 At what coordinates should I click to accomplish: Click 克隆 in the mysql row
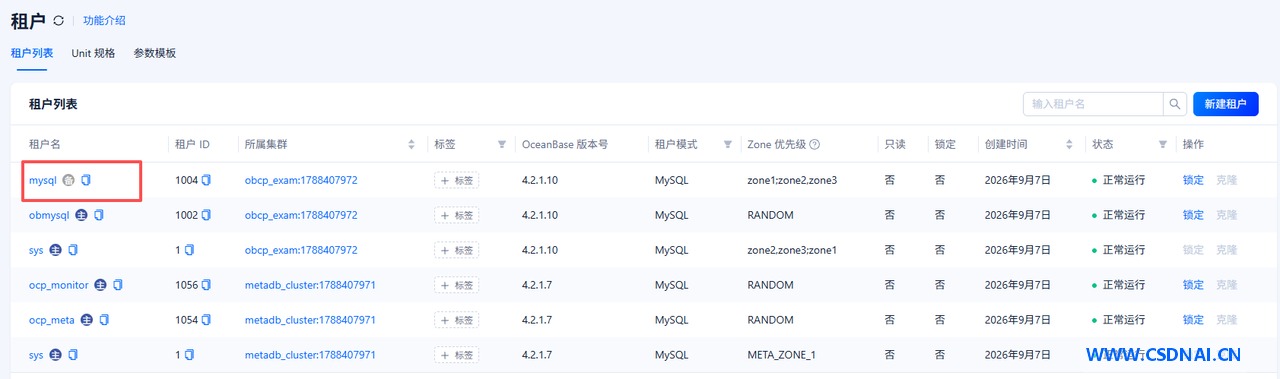point(1226,180)
